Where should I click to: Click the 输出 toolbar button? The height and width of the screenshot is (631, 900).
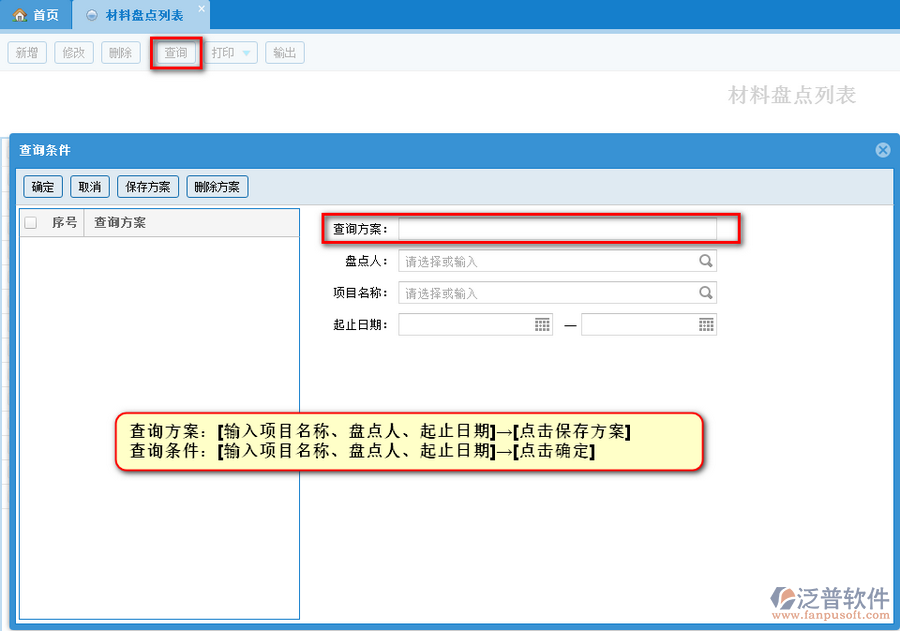(285, 53)
